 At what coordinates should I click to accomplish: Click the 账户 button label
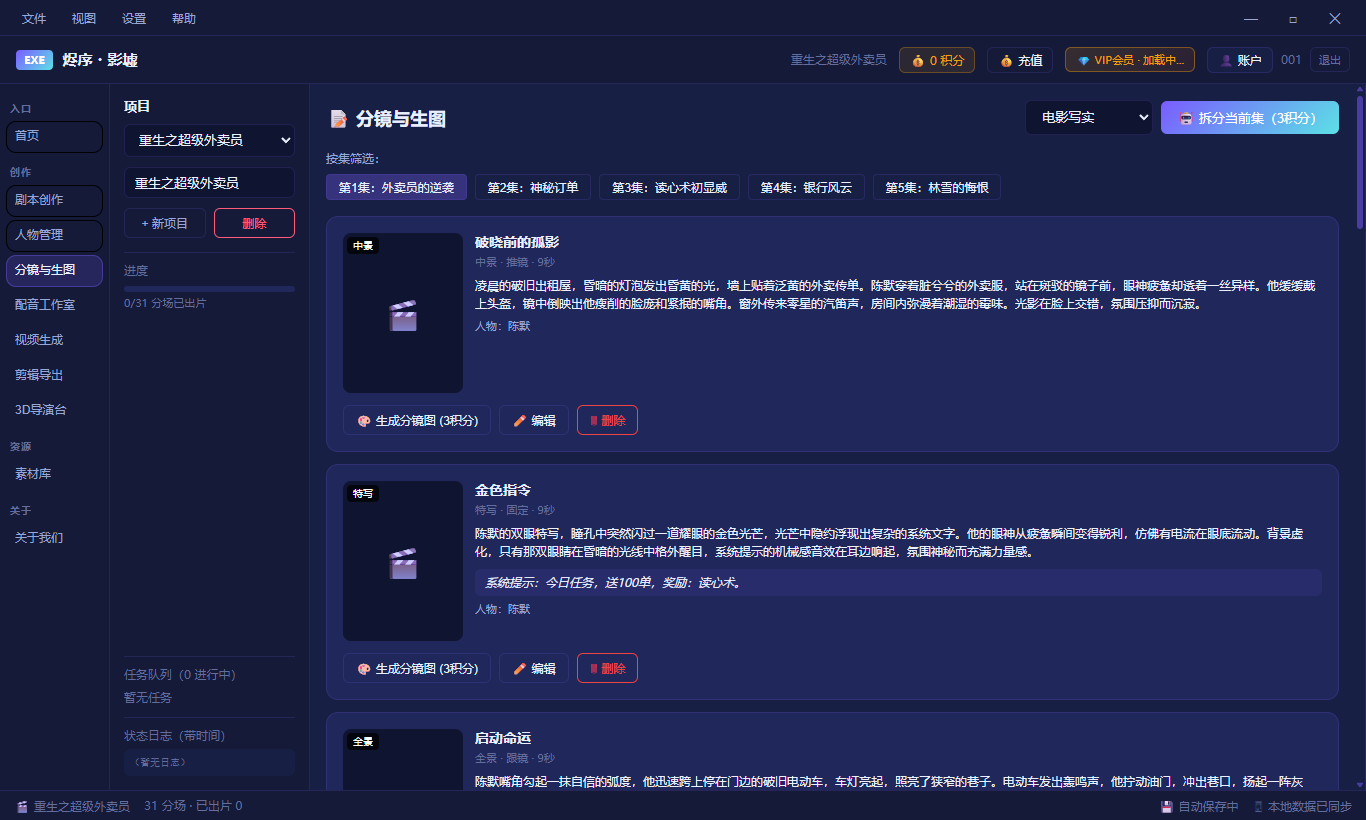pos(1249,61)
